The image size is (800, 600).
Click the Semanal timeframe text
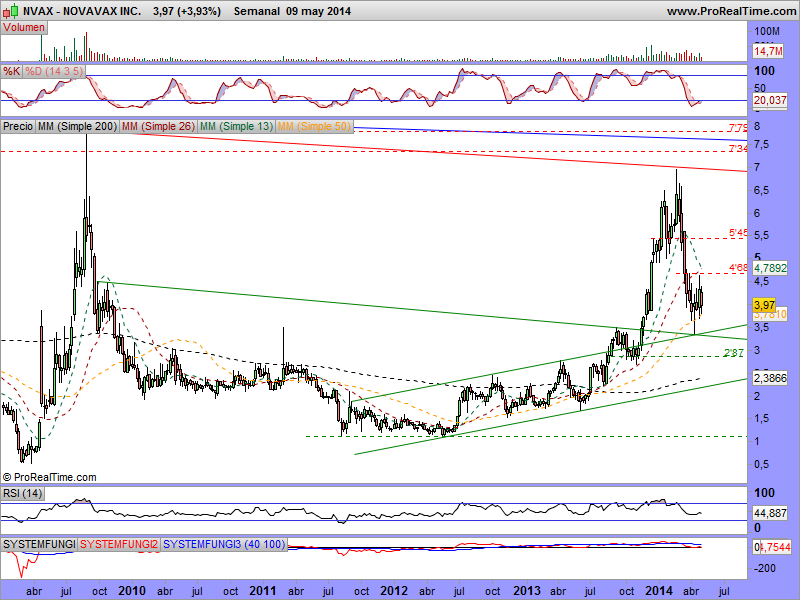click(257, 11)
